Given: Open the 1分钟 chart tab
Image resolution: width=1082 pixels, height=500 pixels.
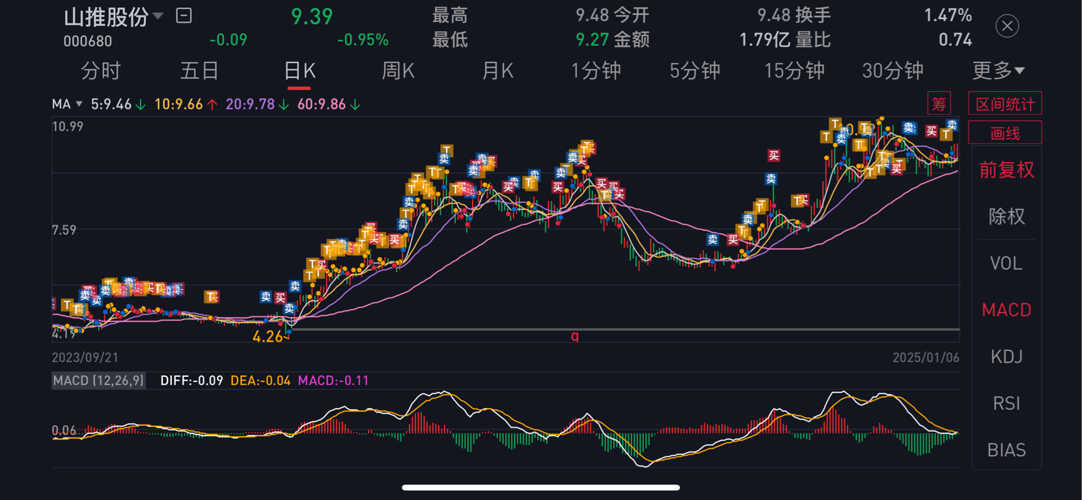Looking at the screenshot, I should click(x=596, y=70).
